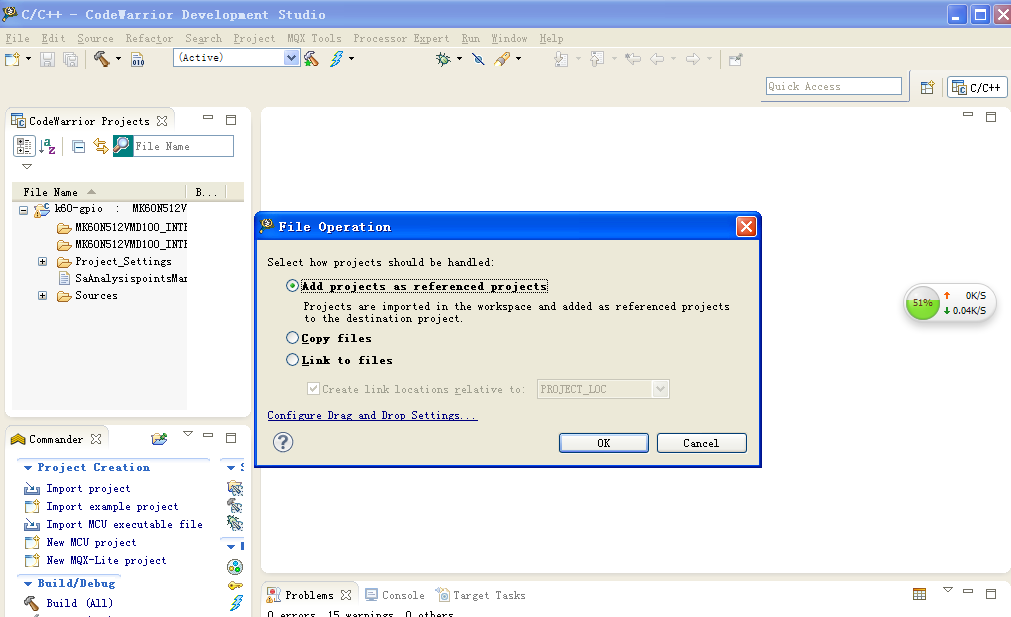1011x617 pixels.
Task: Click the gold key icon in Commander
Action: [235, 585]
